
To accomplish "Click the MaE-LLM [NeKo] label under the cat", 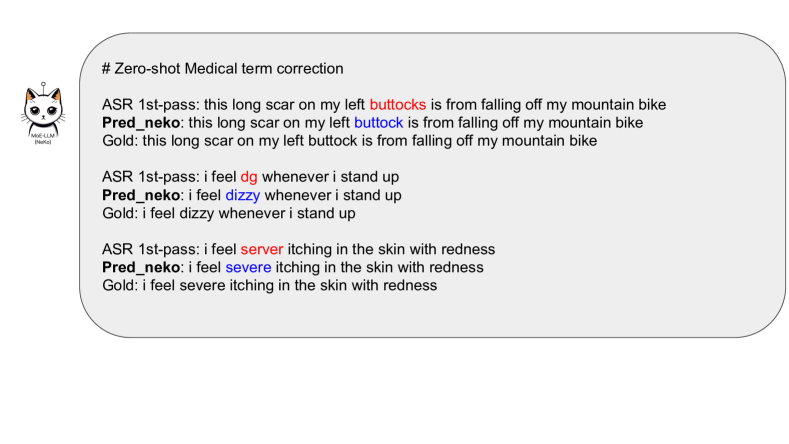I will point(43,136).
